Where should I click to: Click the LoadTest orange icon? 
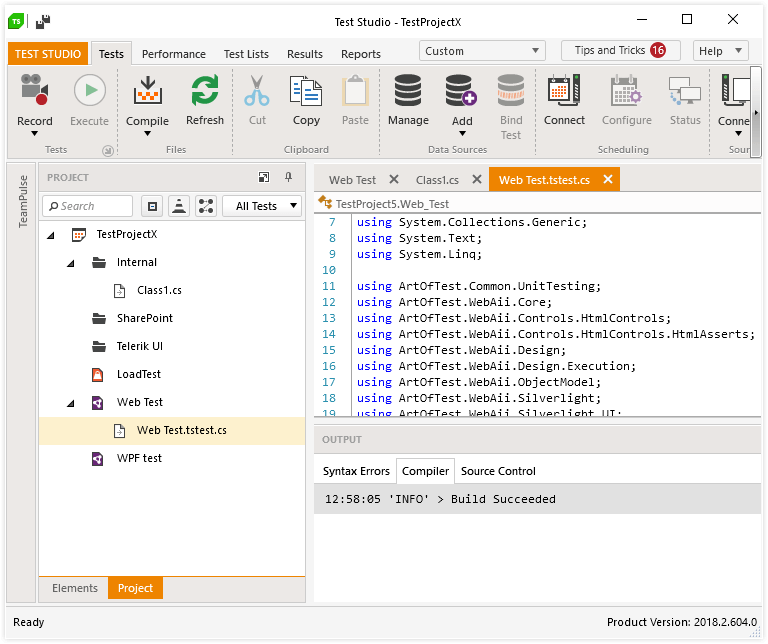click(x=97, y=375)
